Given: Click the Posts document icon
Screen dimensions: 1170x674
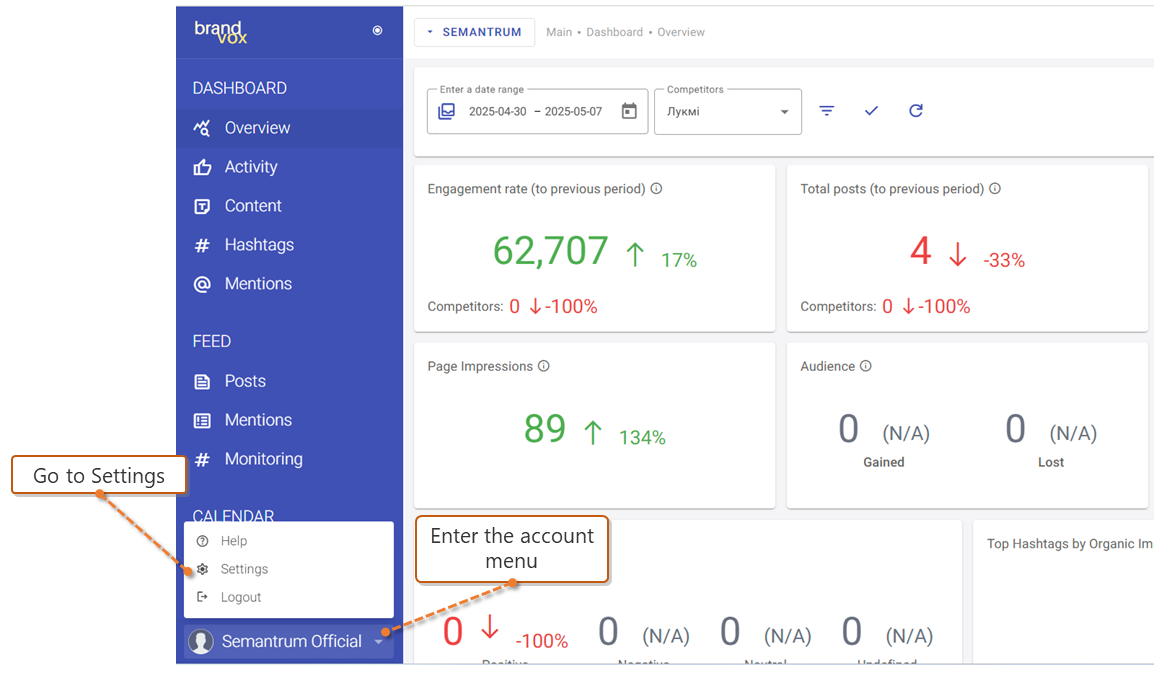Looking at the screenshot, I should pos(201,381).
